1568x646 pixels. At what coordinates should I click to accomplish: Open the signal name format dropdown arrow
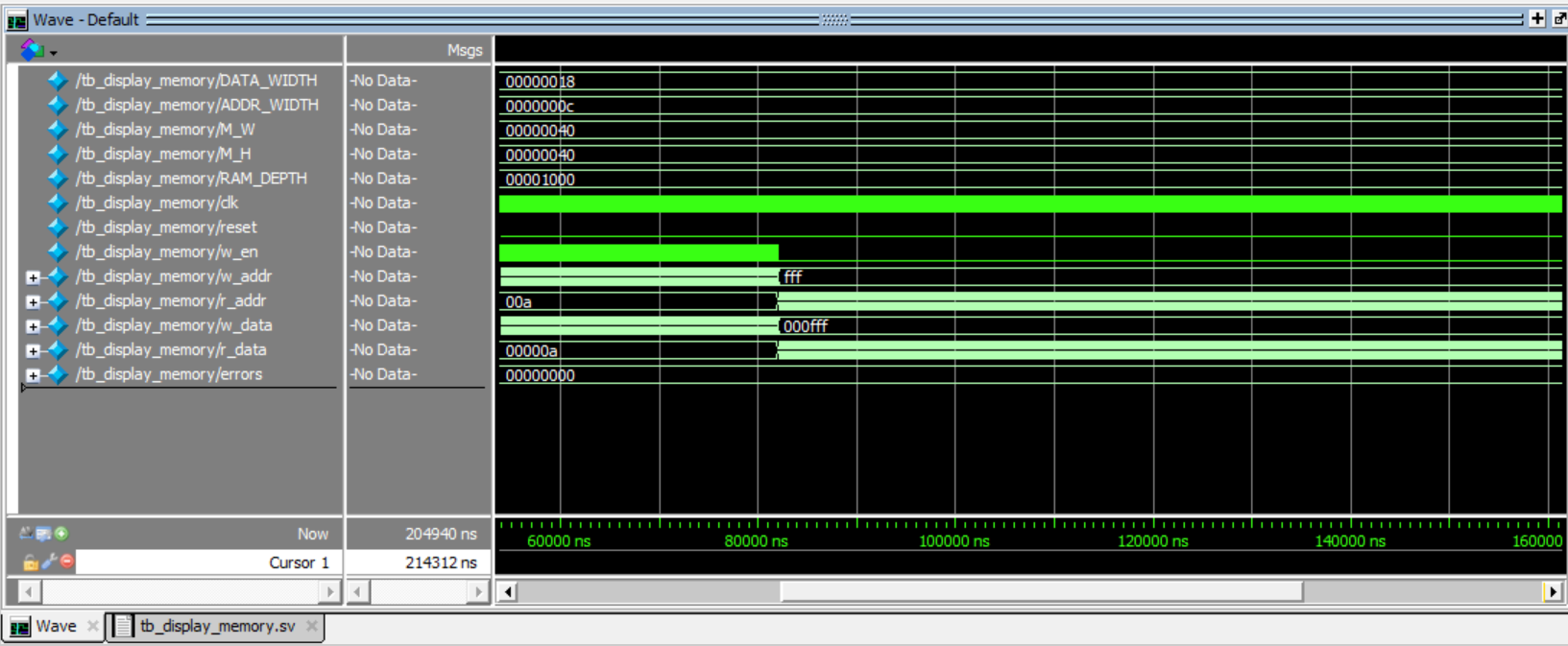click(54, 53)
